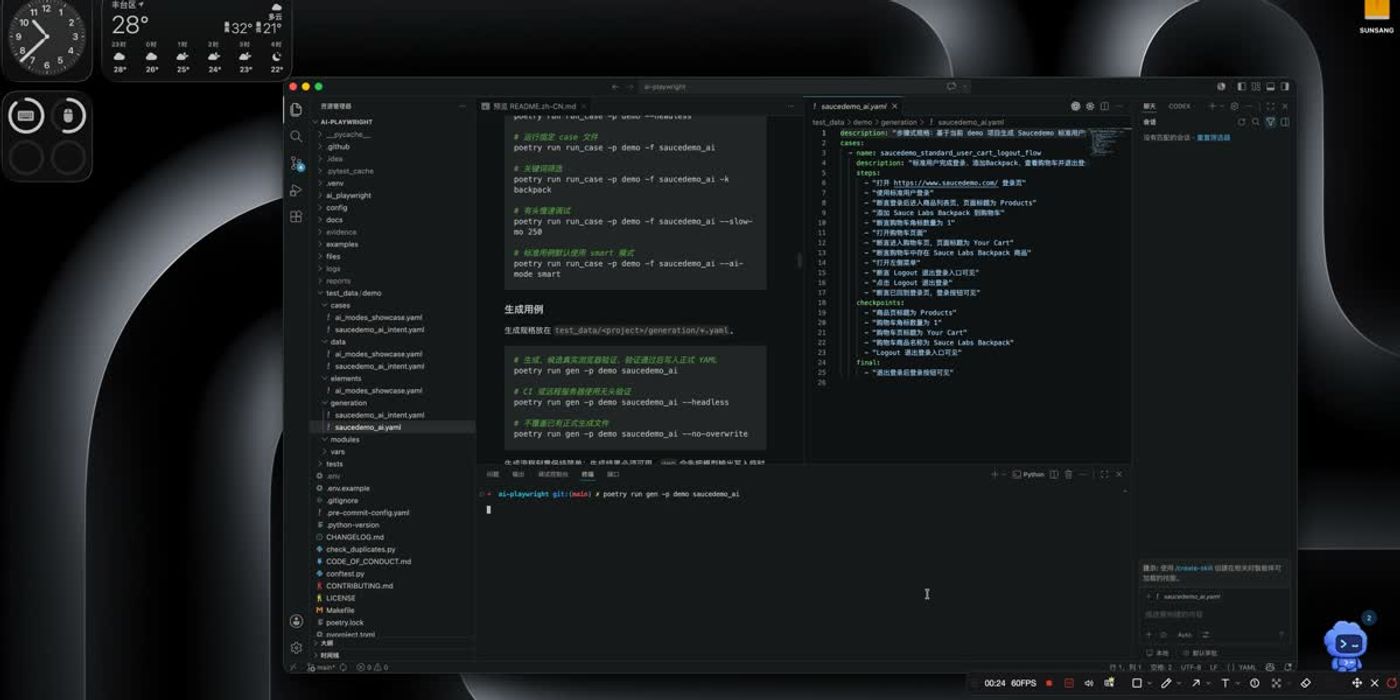Viewport: 1400px width, 700px height.
Task: Expand the ai_playwright folder
Action: coord(348,195)
